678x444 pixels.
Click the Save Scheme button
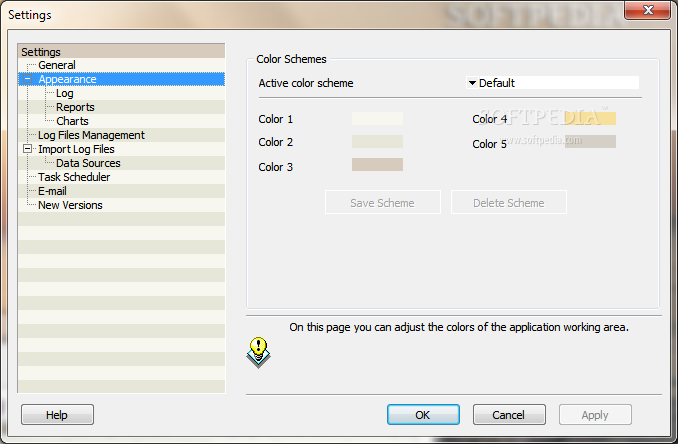(383, 202)
